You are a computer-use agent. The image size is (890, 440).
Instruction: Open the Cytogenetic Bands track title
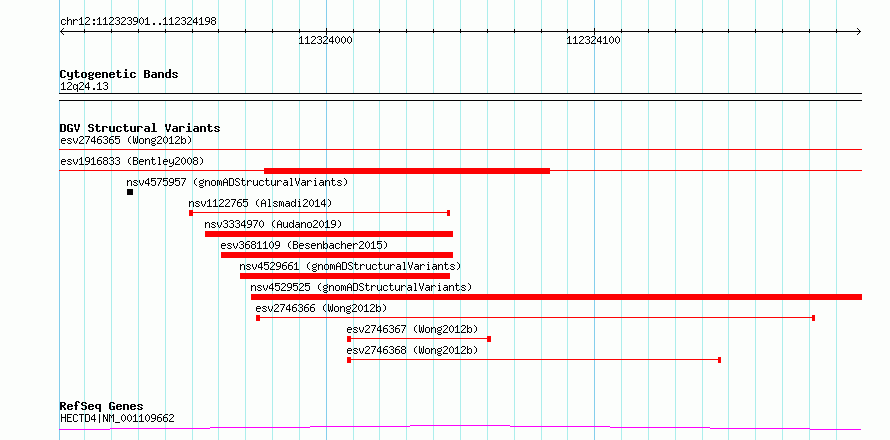[119, 74]
